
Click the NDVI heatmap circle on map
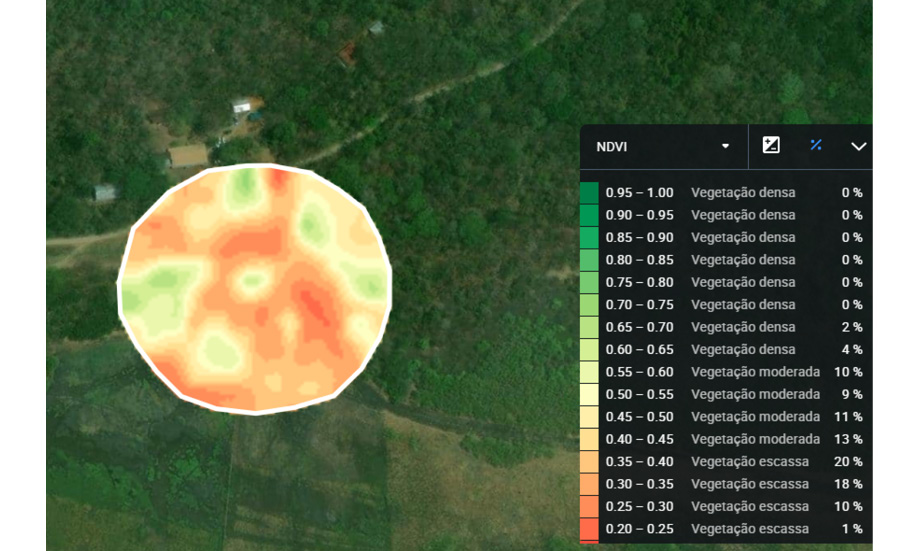click(x=255, y=290)
